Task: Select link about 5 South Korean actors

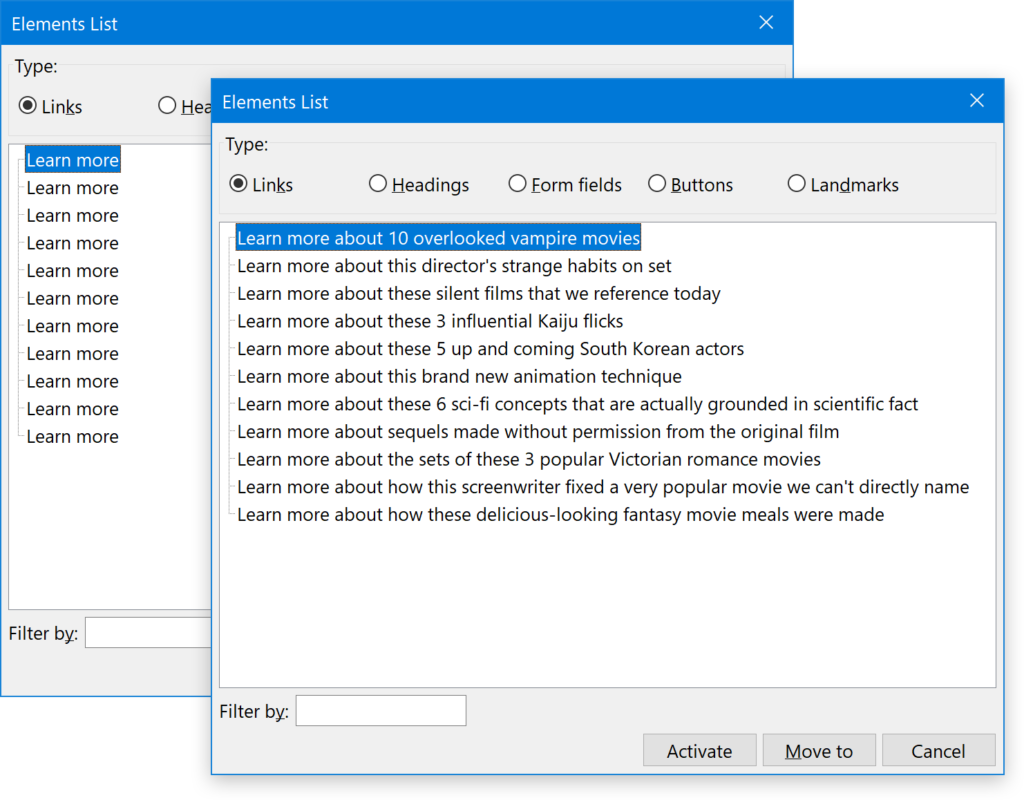Action: [x=490, y=349]
